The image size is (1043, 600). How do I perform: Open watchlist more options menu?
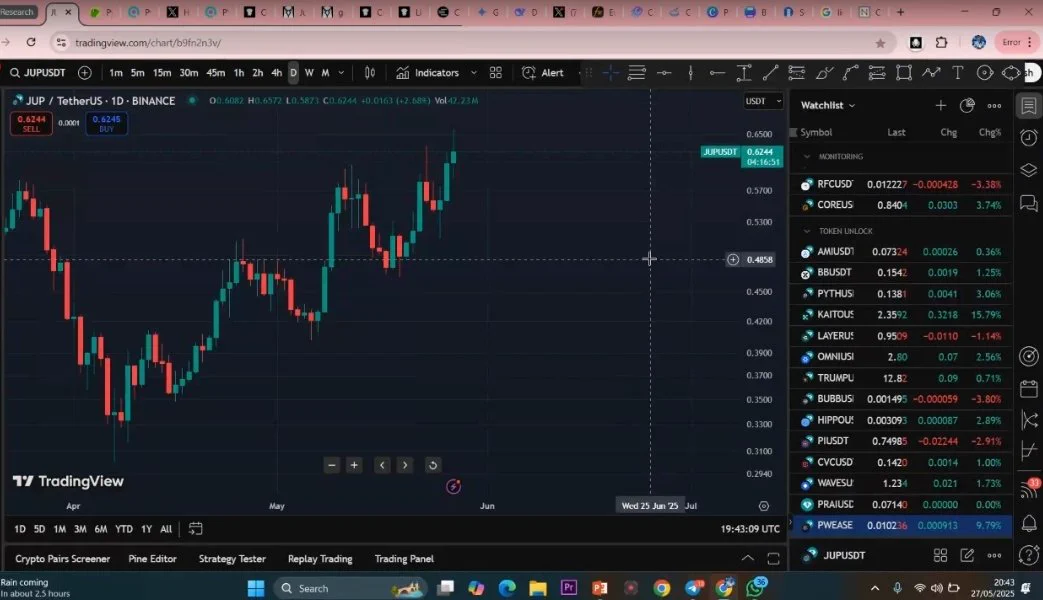994,105
